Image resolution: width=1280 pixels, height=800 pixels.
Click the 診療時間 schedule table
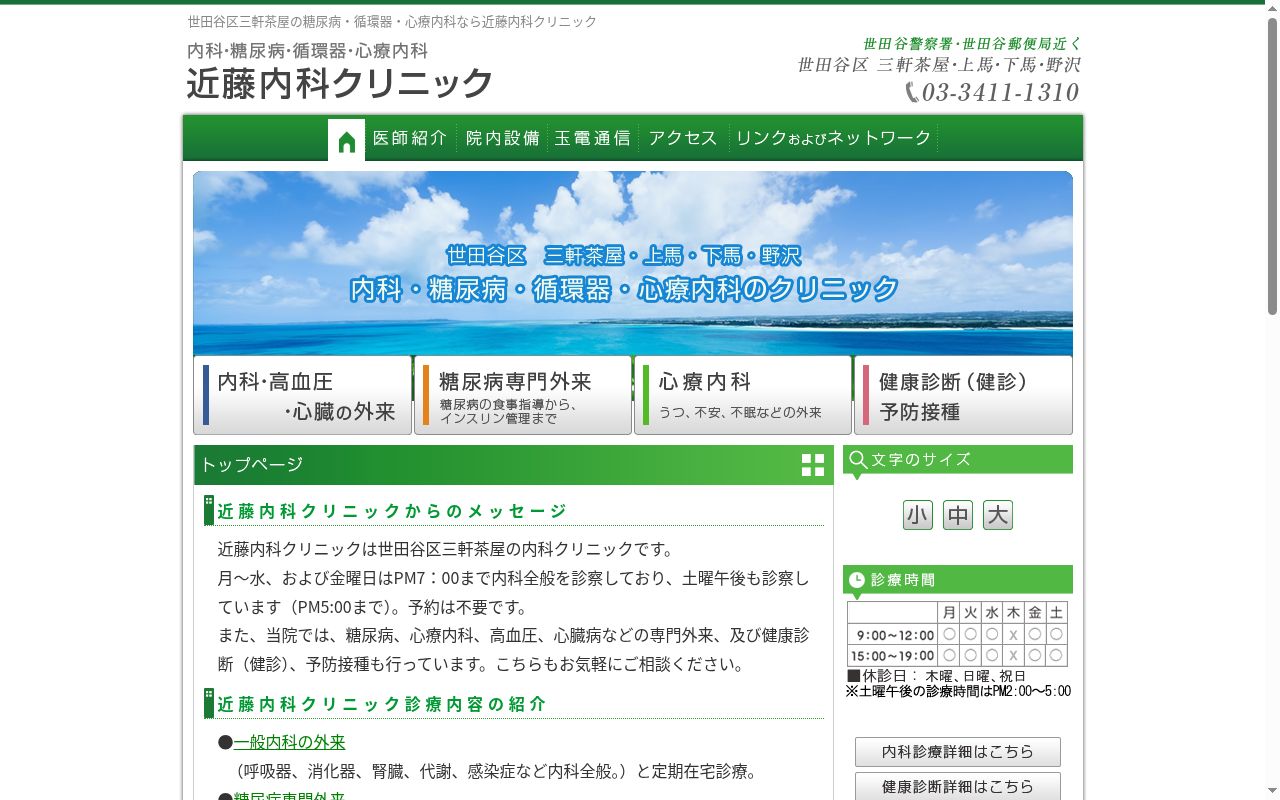(957, 634)
